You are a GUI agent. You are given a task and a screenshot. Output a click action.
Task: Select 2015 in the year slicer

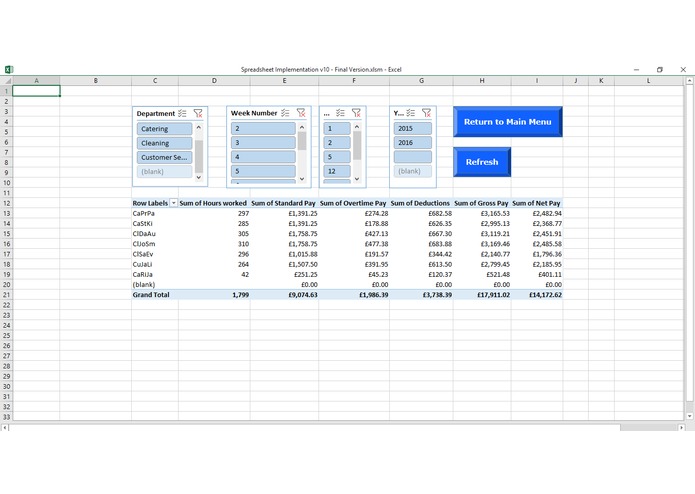(x=413, y=128)
